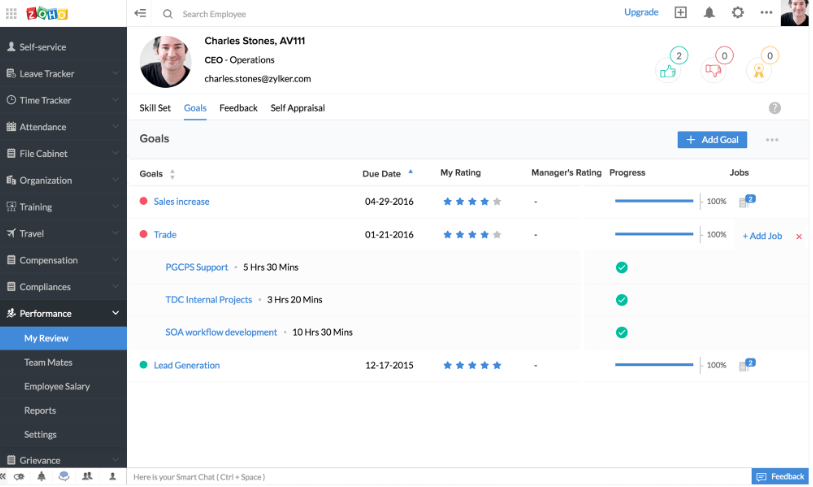Click the Add Goal button
Image resolution: width=813 pixels, height=487 pixels.
click(x=712, y=140)
